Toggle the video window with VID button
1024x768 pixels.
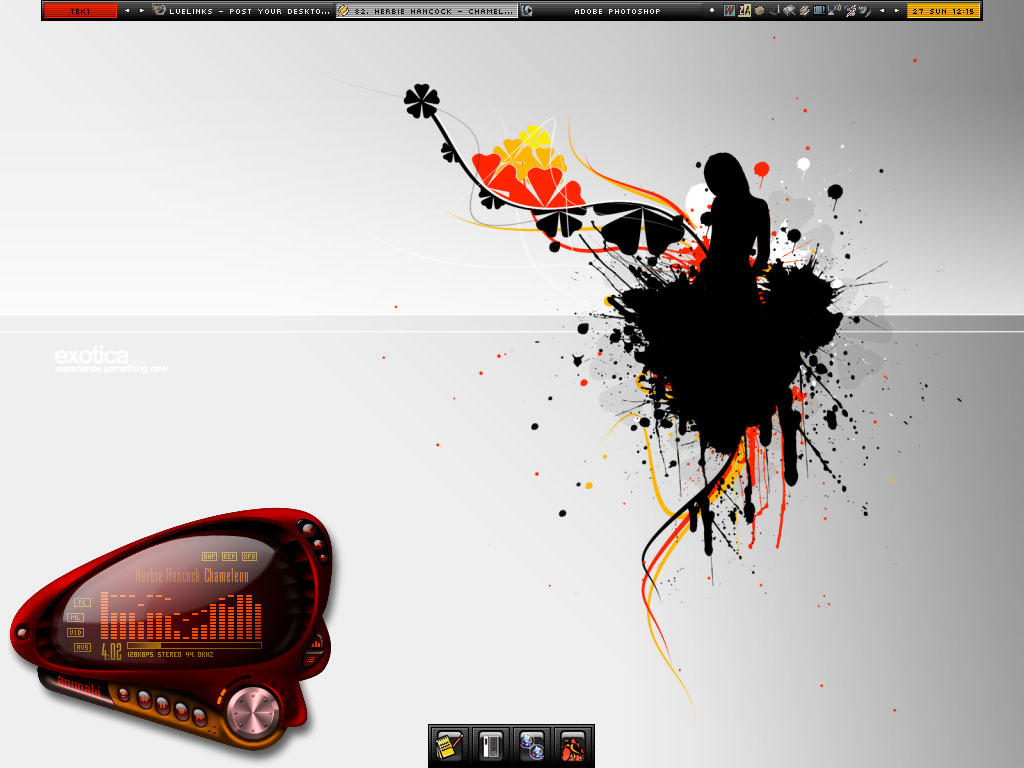tap(75, 632)
